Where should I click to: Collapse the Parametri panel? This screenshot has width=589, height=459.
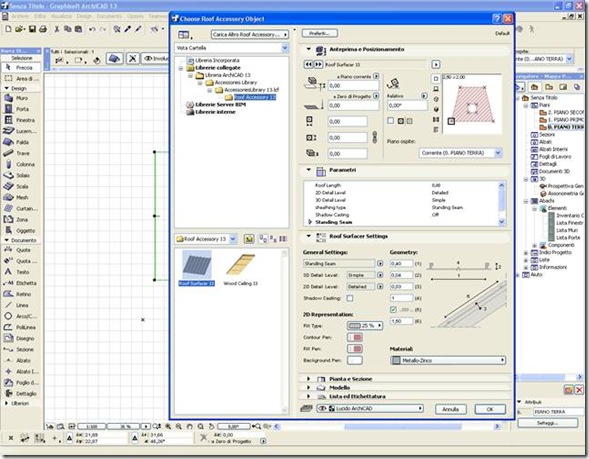(309, 170)
